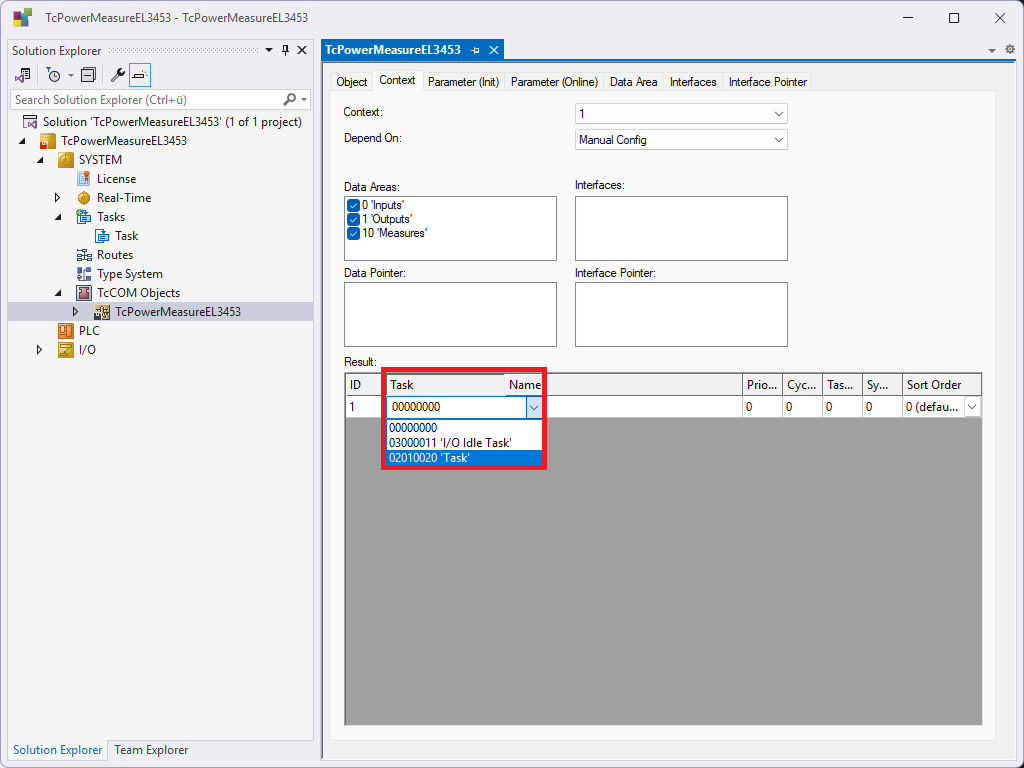Toggle the 1 'Outputs' data area checkbox
1024x768 pixels.
(353, 219)
